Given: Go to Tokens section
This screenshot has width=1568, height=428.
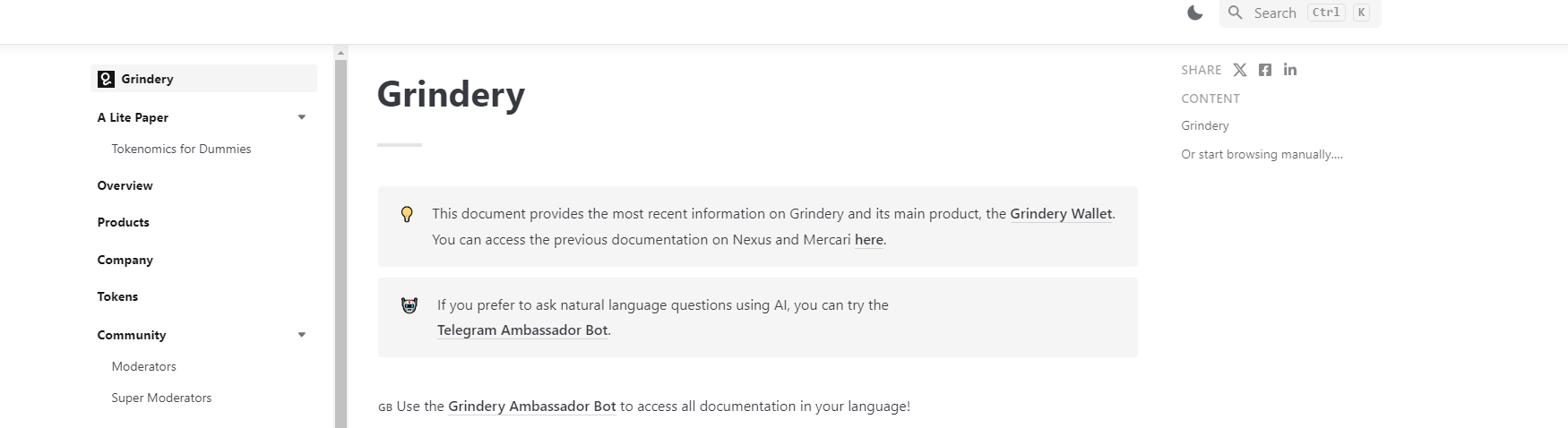Looking at the screenshot, I should [117, 296].
